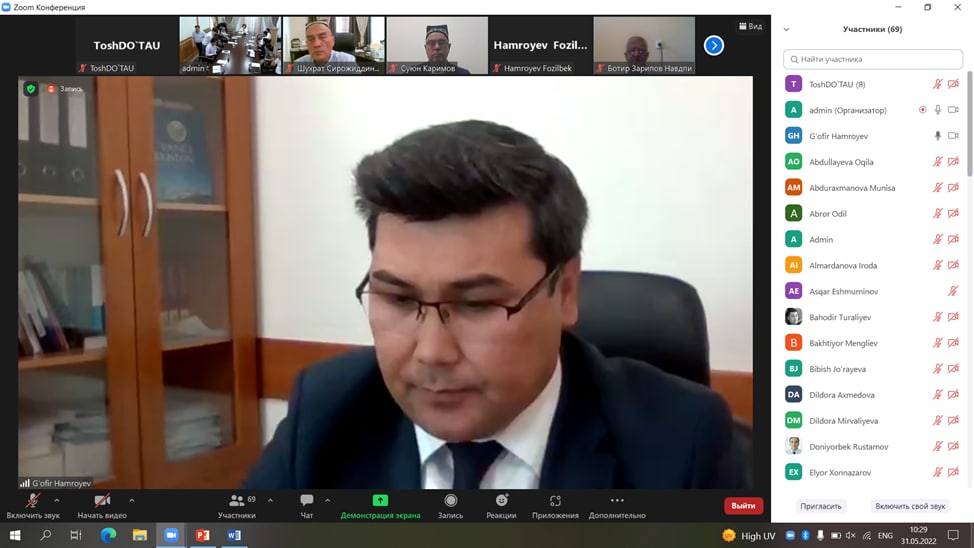Select participant Dildora Mirvaliyeva
The image size is (974, 548).
pos(873,421)
